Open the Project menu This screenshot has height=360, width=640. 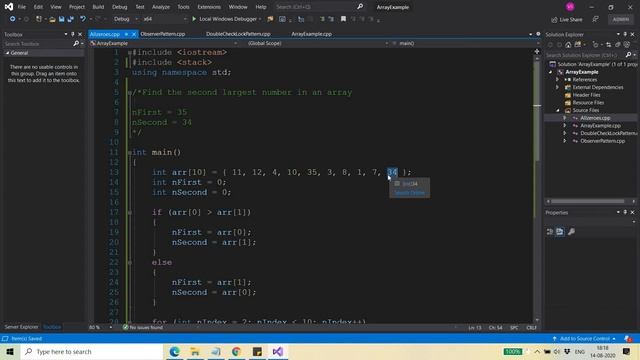[x=77, y=7]
